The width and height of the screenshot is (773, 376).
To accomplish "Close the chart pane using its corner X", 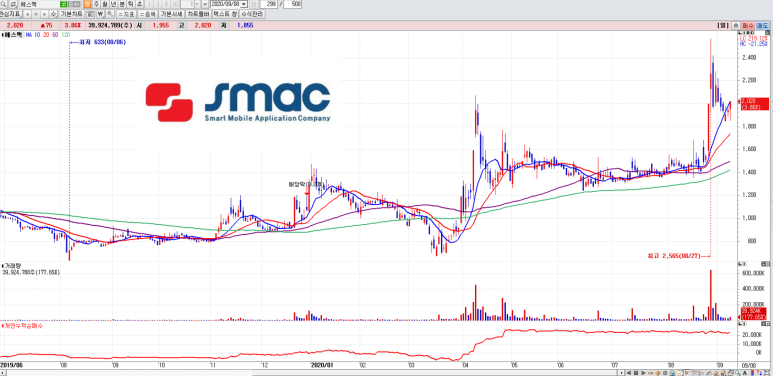I will (767, 33).
